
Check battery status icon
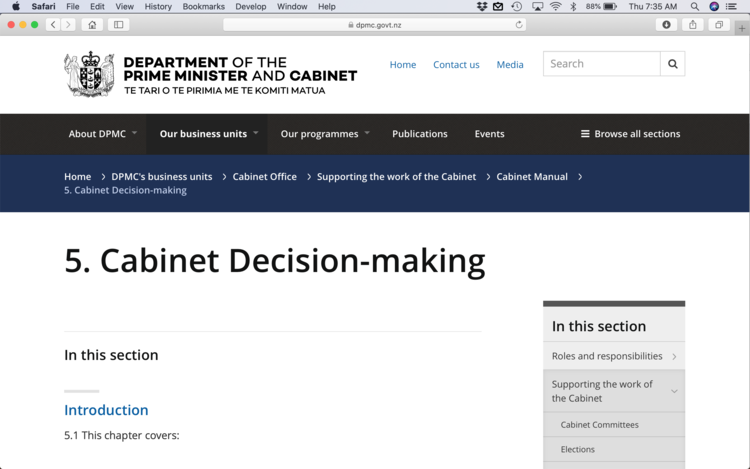point(610,7)
